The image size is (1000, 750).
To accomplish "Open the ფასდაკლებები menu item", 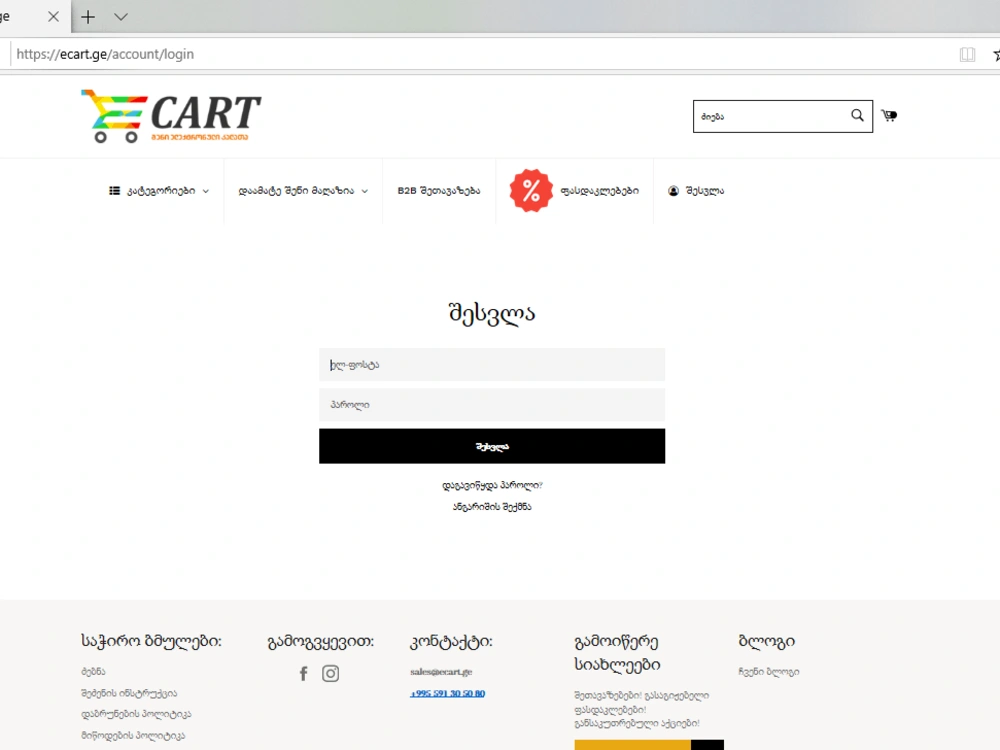I will coord(599,191).
